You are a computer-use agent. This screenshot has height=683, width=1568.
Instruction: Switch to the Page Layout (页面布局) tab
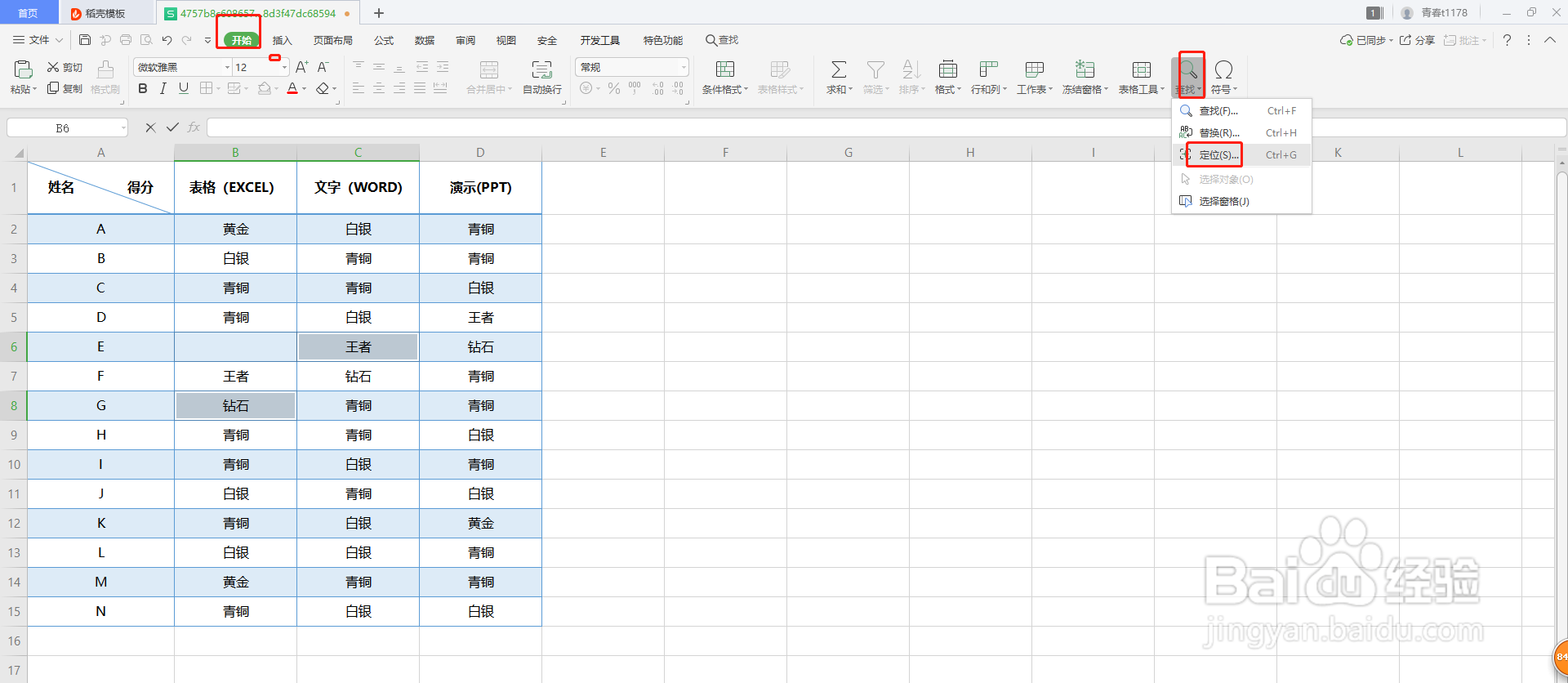(x=333, y=40)
